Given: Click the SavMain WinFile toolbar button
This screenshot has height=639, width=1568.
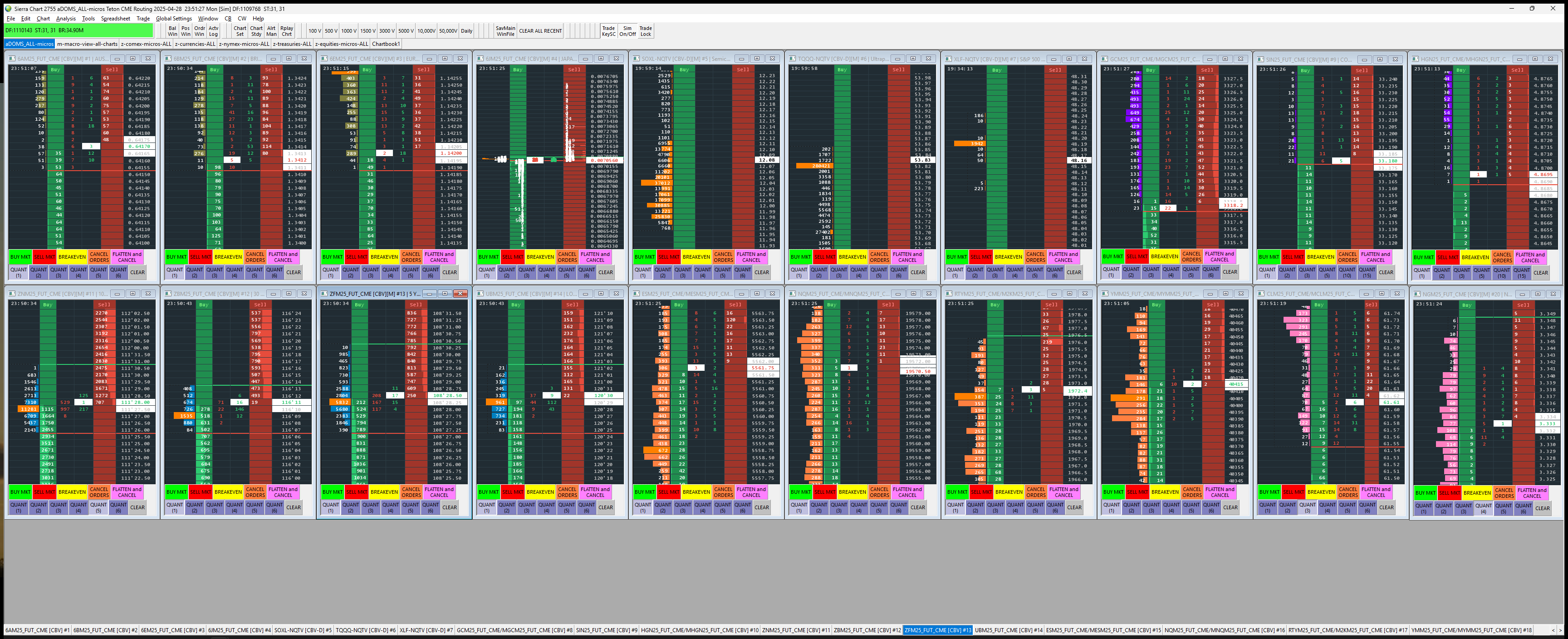Looking at the screenshot, I should pos(505,30).
